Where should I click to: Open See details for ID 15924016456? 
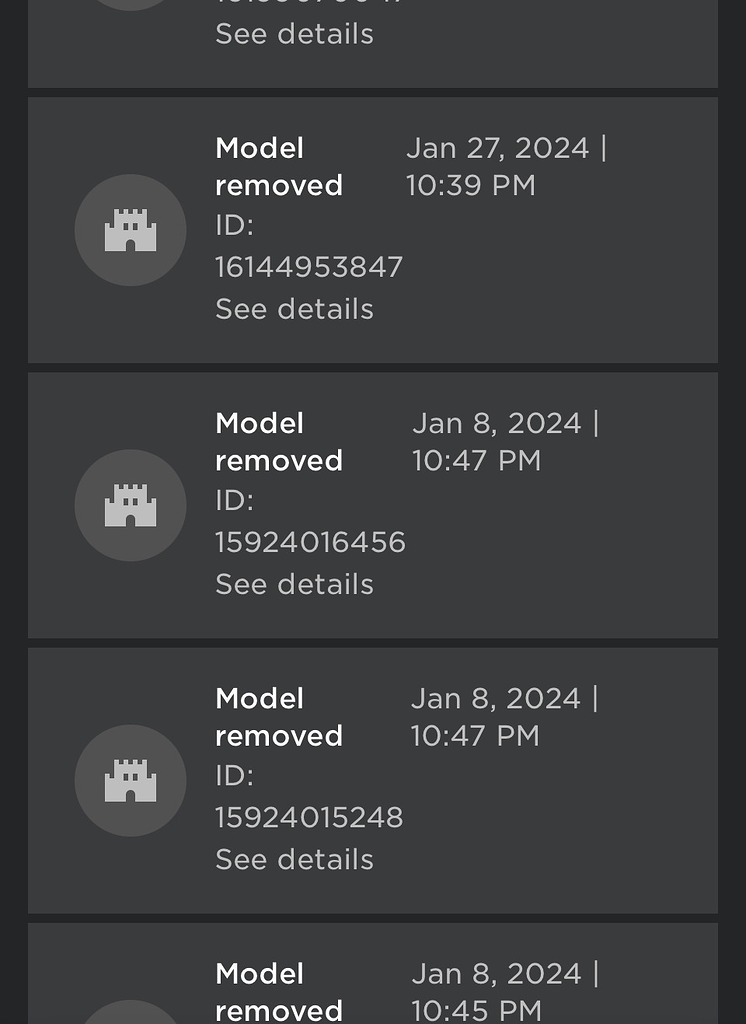coord(295,584)
